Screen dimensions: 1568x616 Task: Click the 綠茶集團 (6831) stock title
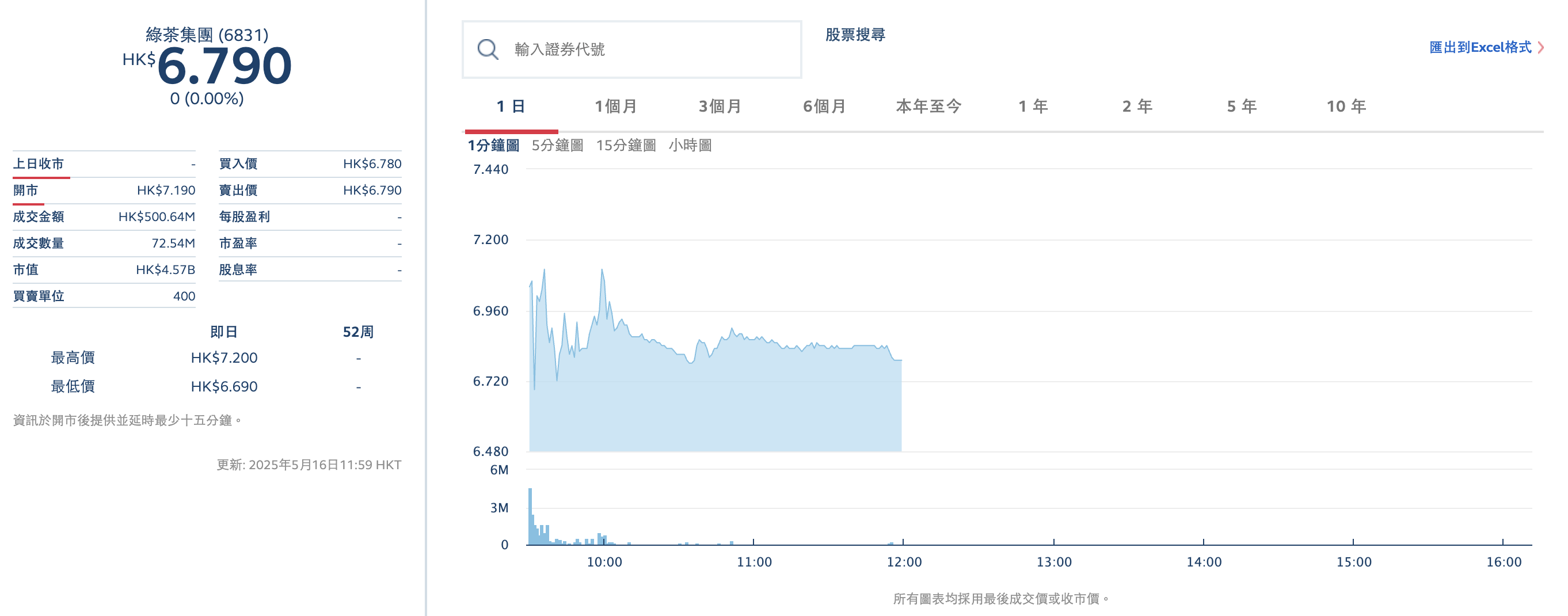tap(208, 35)
